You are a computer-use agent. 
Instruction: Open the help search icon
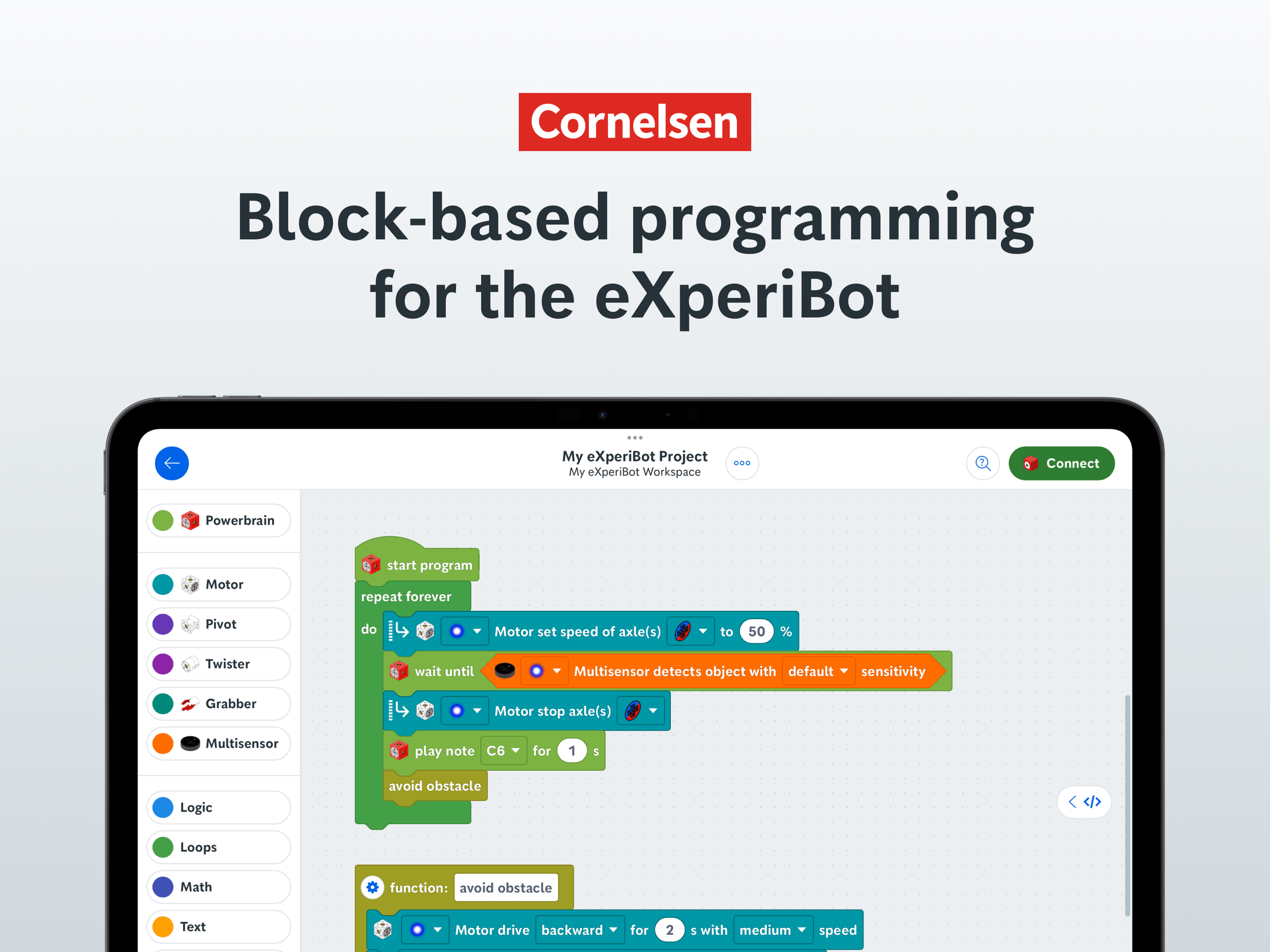tap(983, 463)
